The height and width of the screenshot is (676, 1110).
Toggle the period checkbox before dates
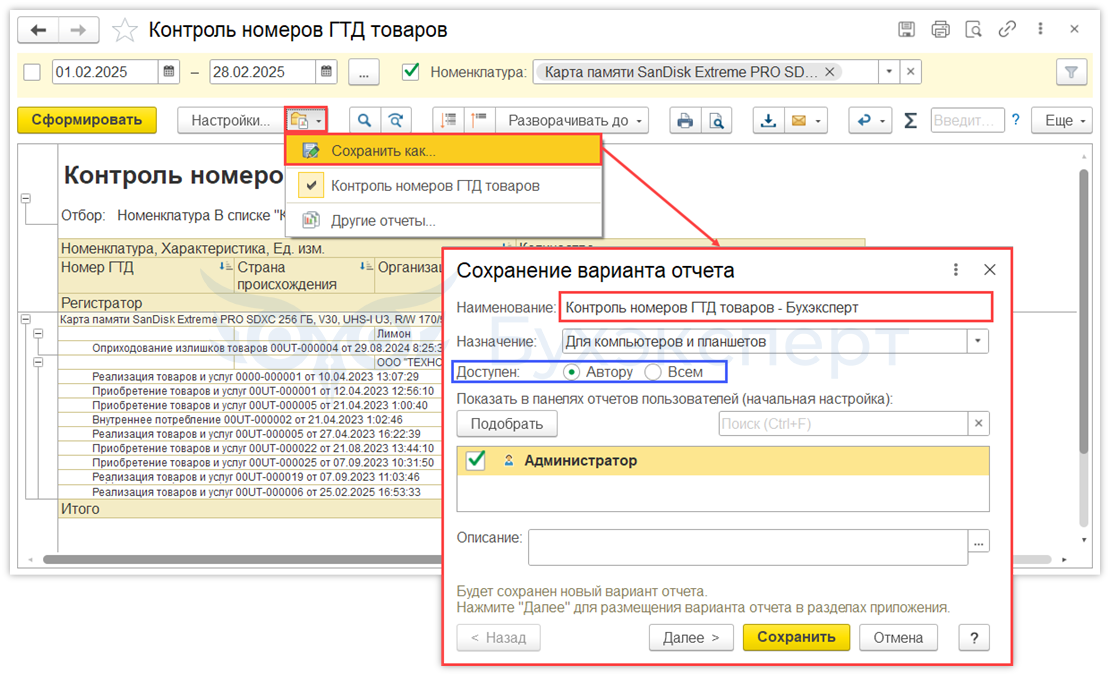point(32,72)
